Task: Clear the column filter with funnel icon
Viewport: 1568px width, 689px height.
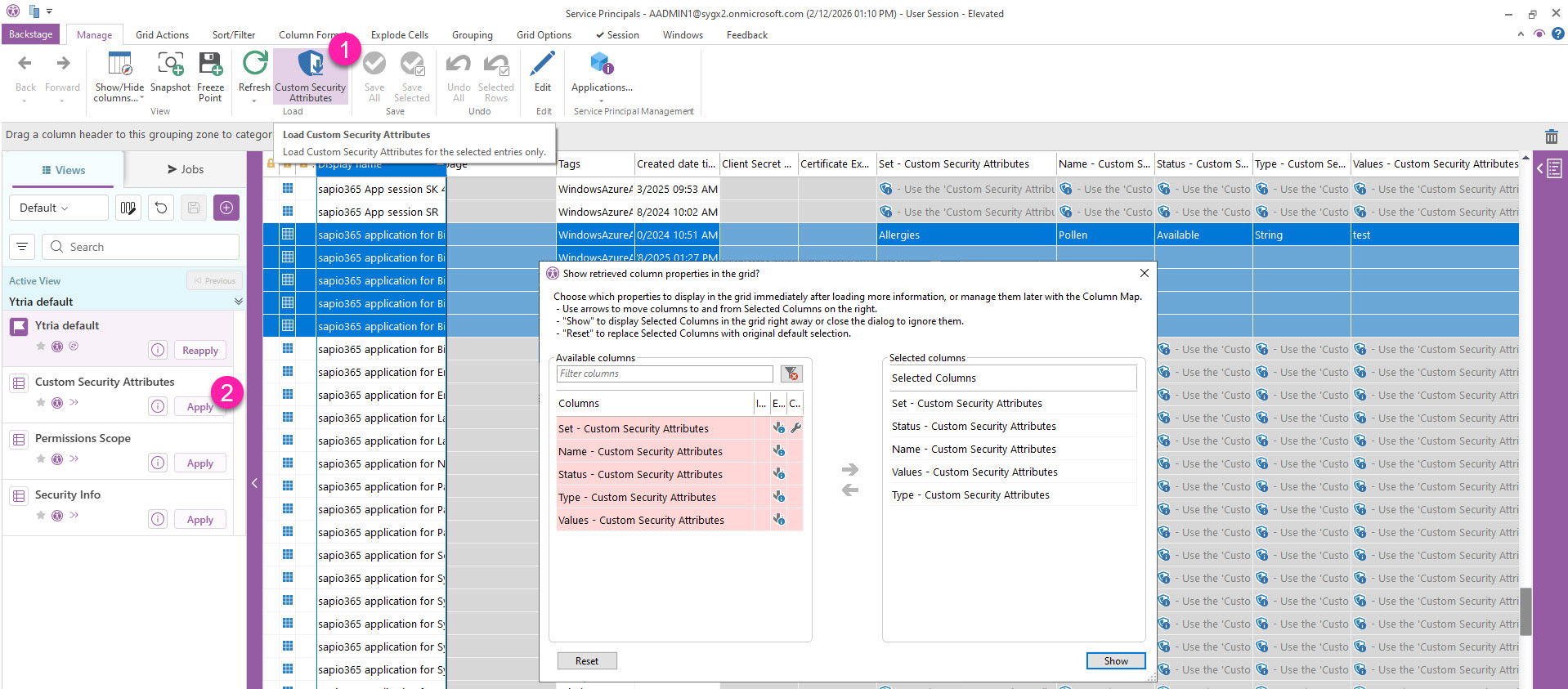Action: pos(791,374)
